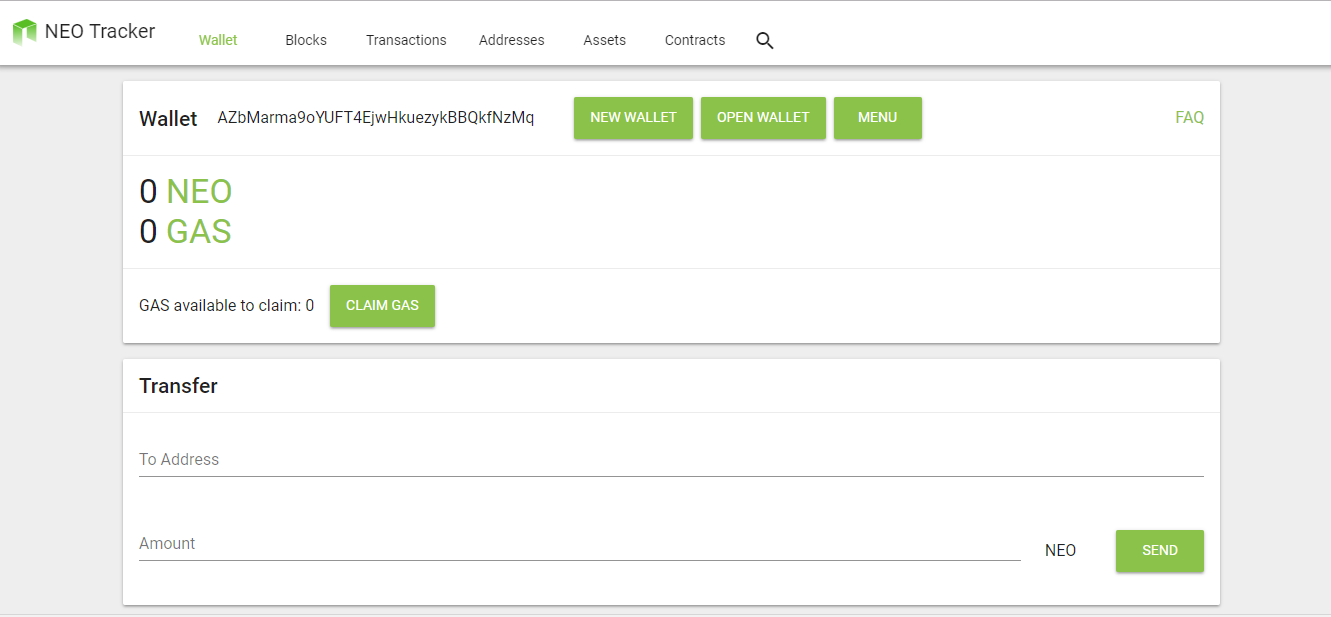The image size is (1331, 617).
Task: Click the Transfer heading
Action: pyautogui.click(x=178, y=386)
